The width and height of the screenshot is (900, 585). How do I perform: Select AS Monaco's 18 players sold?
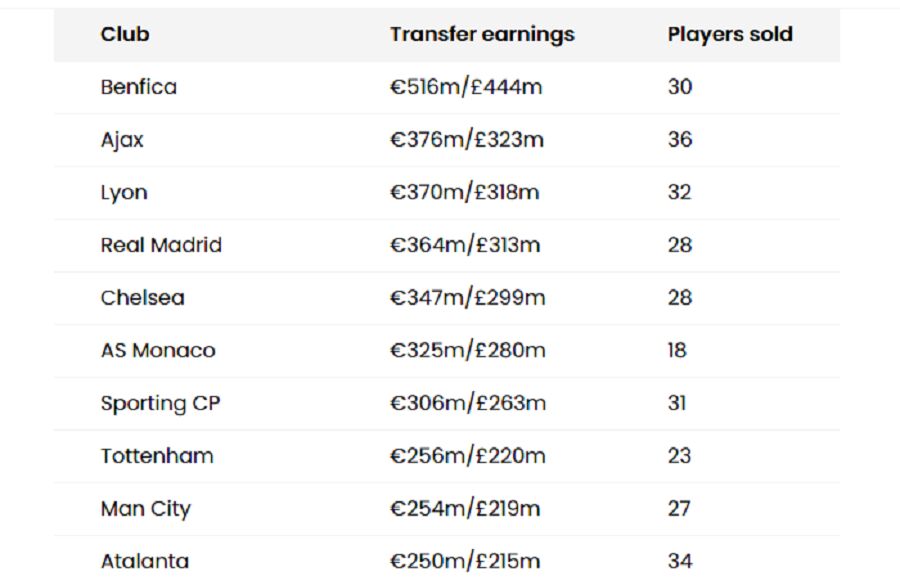click(x=678, y=351)
